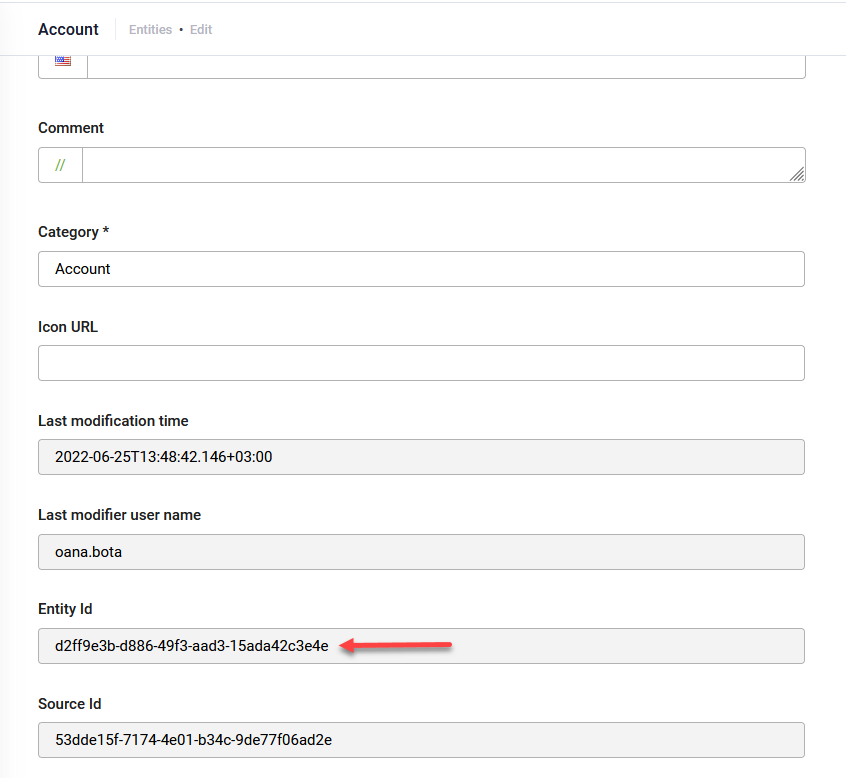Click inside the Comment text area
The image size is (846, 778).
[x=440, y=165]
